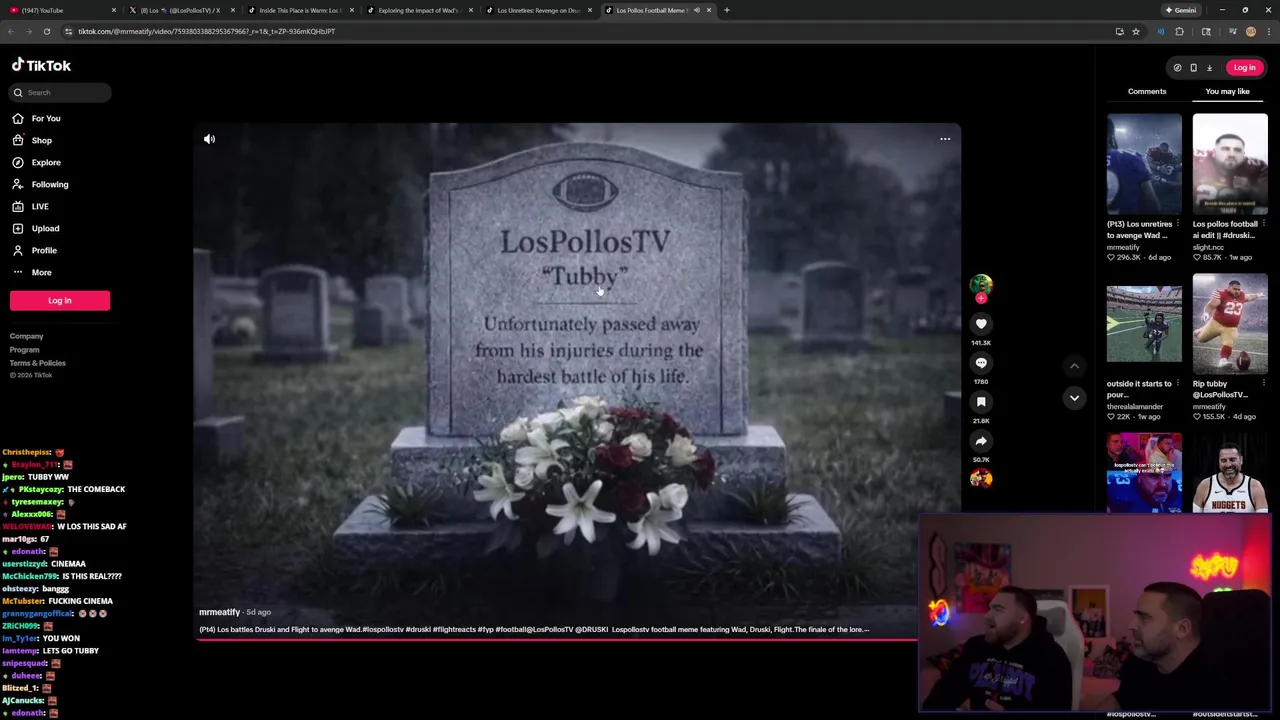Open mrmeatify creator name link

219,612
